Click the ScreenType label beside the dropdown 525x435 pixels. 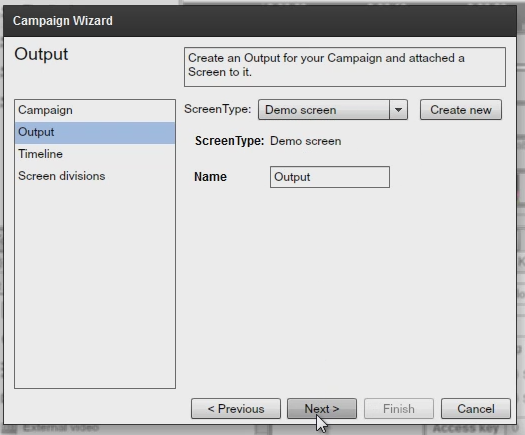218,109
